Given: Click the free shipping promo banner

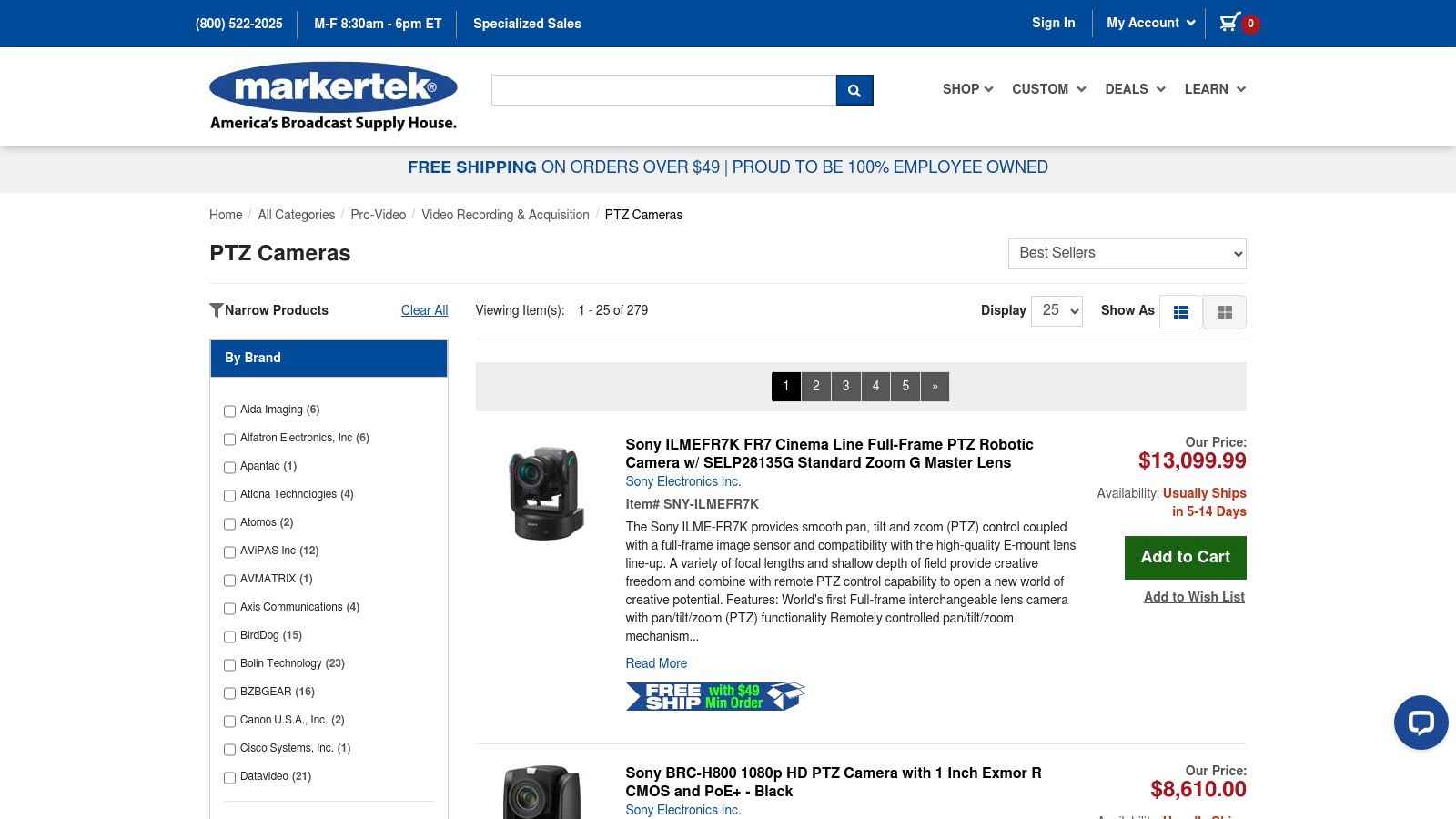Looking at the screenshot, I should (728, 167).
